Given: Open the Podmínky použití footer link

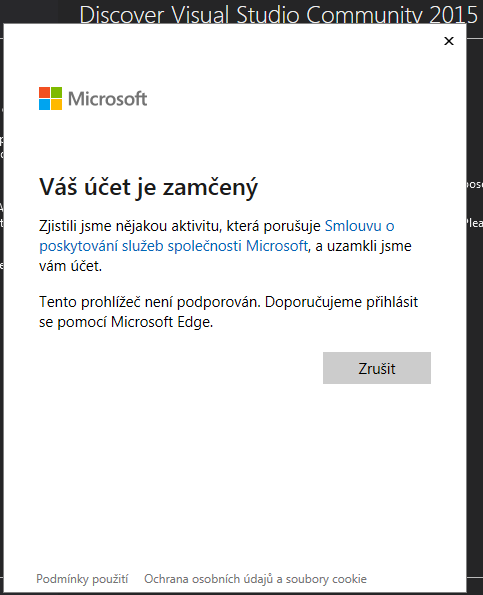Looking at the screenshot, I should [x=82, y=579].
